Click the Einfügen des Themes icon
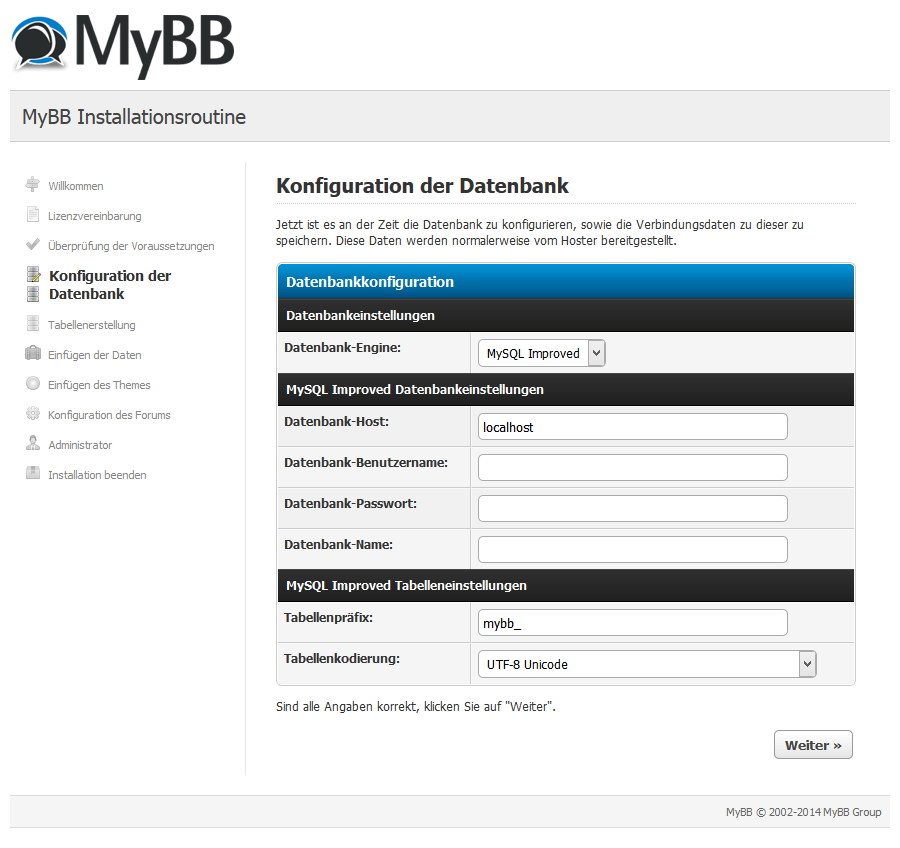900x848 pixels. coord(33,384)
